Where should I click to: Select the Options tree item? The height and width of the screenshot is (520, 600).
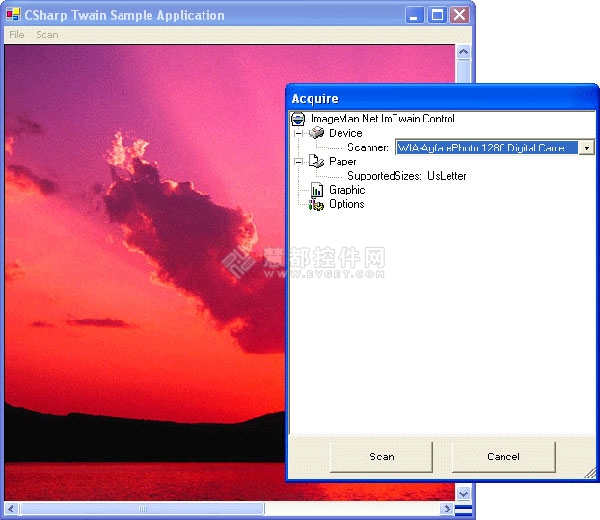pyautogui.click(x=347, y=204)
